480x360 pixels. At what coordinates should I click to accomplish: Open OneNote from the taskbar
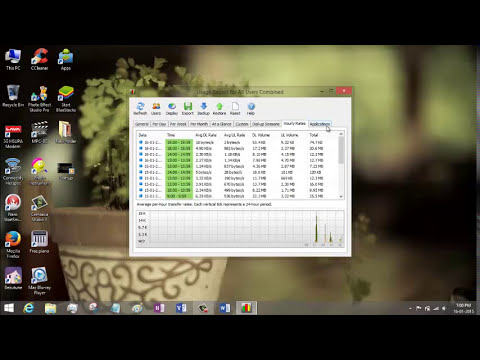(159, 308)
